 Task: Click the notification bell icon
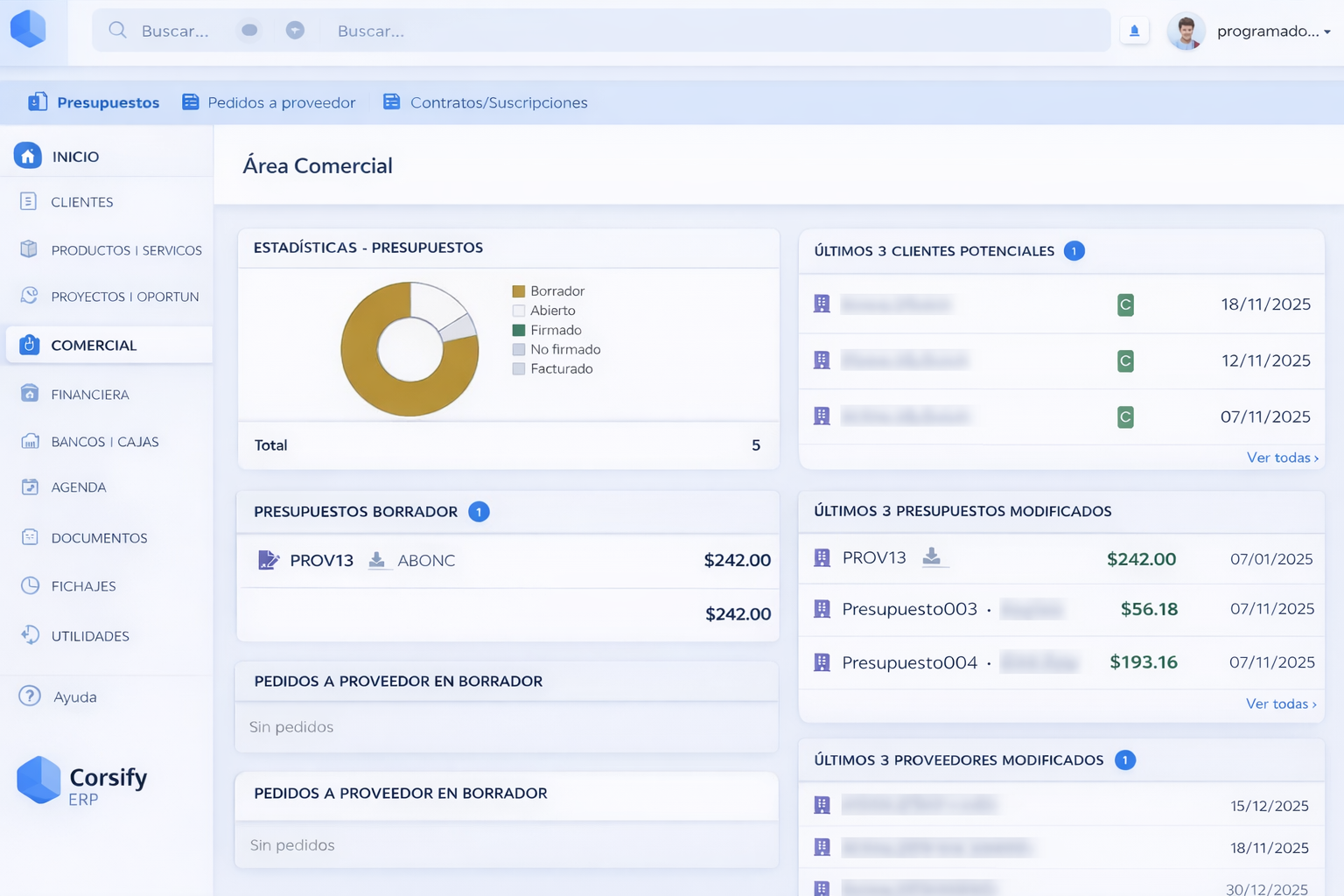click(x=1134, y=31)
